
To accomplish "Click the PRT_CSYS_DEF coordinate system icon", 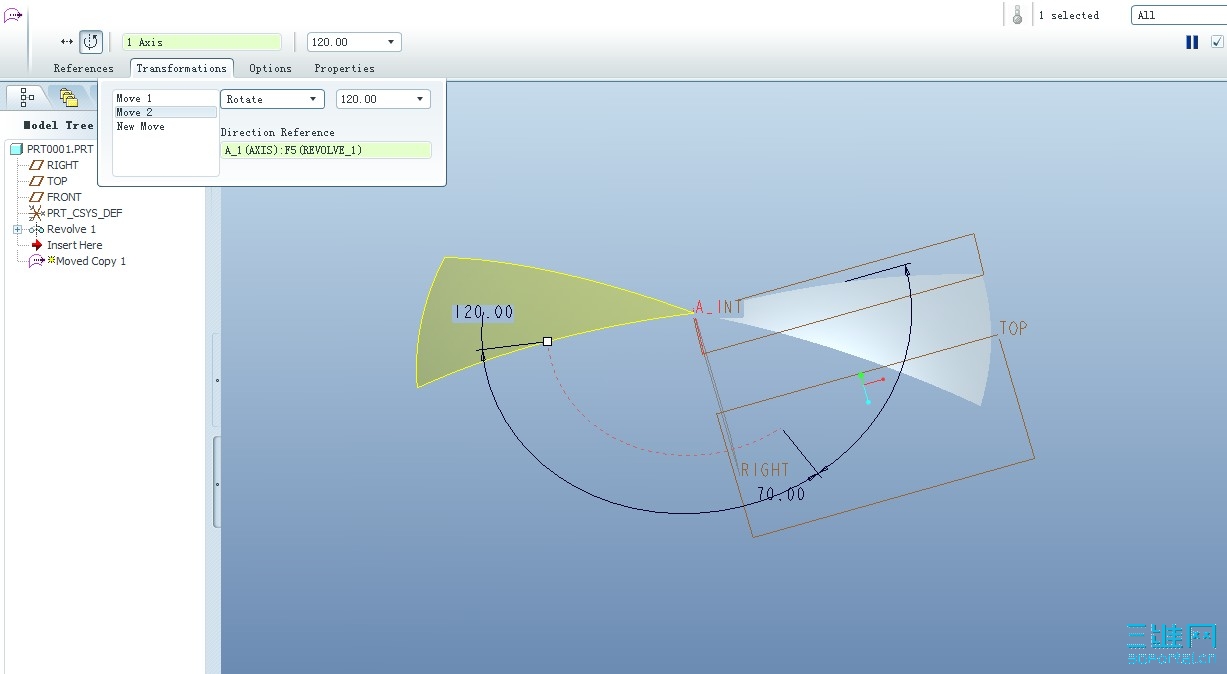I will [x=37, y=213].
